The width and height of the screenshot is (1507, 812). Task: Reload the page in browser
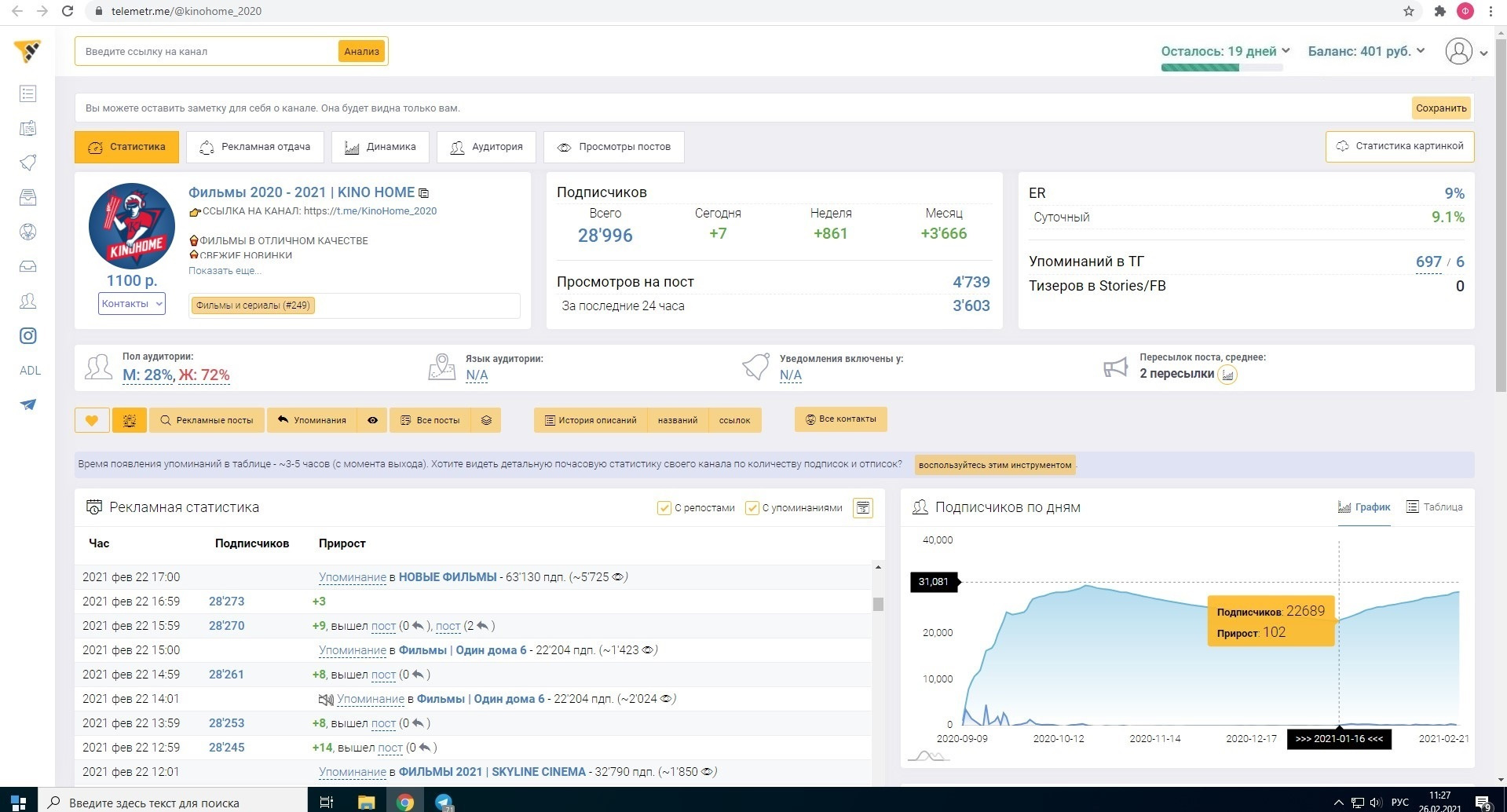68,11
